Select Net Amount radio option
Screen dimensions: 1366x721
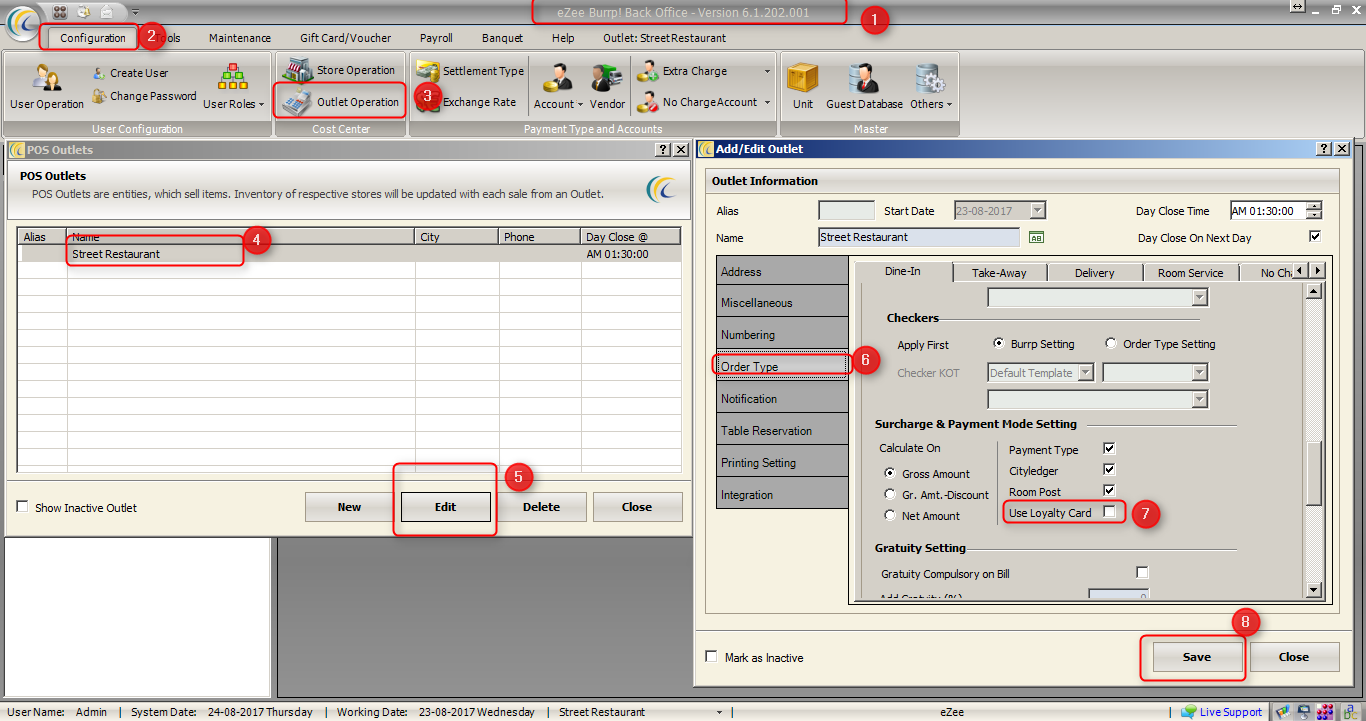point(890,515)
